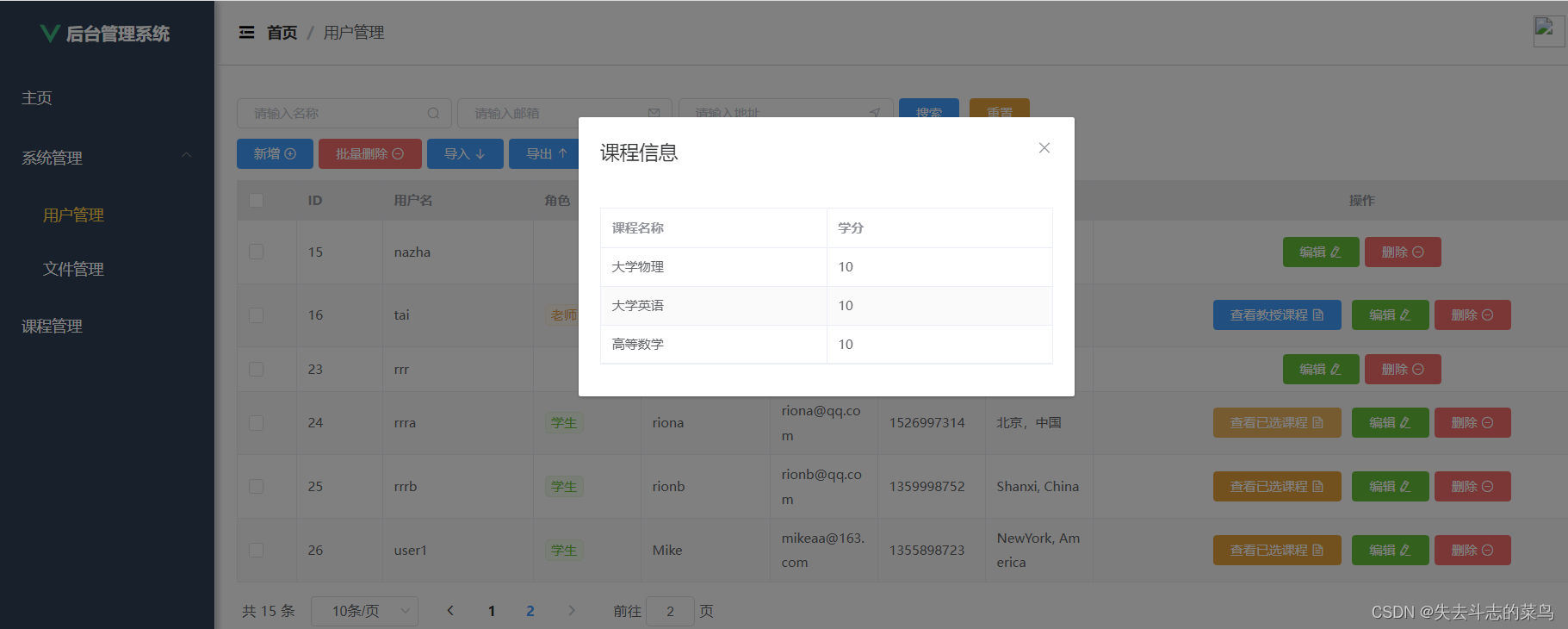Click 删除 for user rrr
This screenshot has height=629, width=1568.
1403,370
